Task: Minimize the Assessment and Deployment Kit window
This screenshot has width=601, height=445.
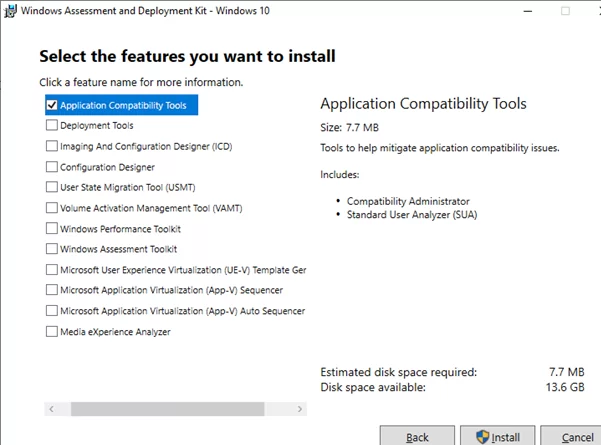Action: (x=528, y=11)
